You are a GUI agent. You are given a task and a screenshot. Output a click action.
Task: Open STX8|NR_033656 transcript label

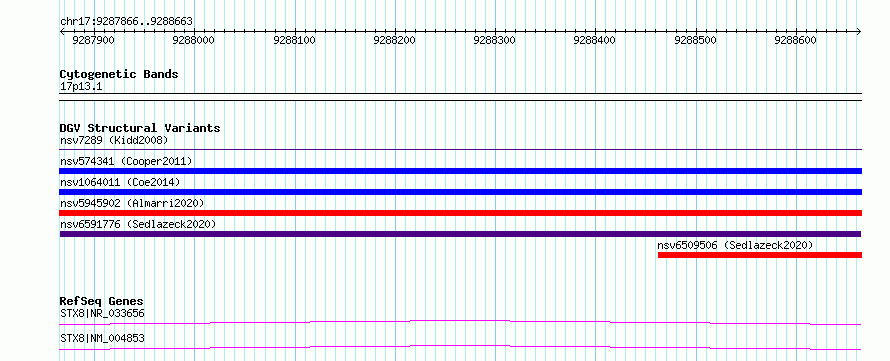click(102, 313)
